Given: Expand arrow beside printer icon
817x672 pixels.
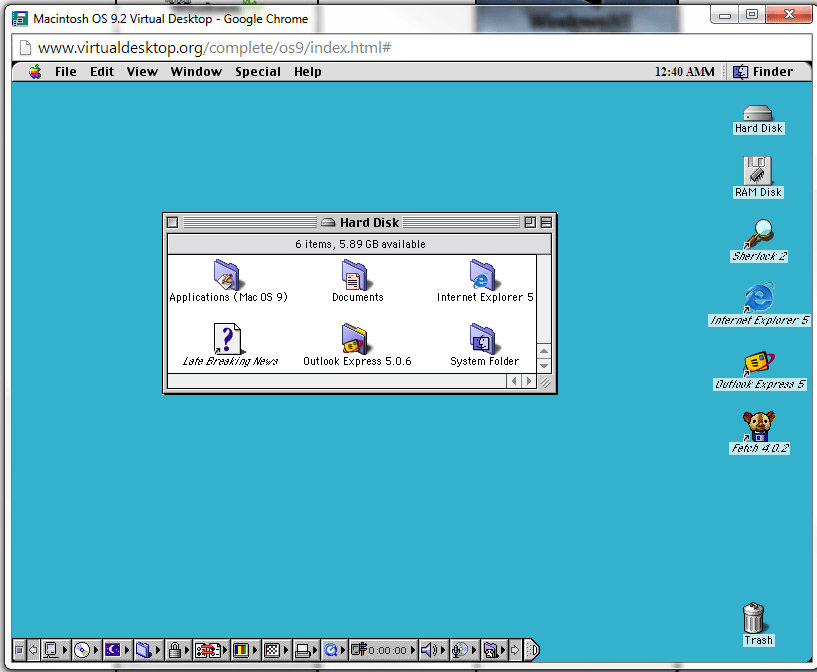Looking at the screenshot, I should pos(315,650).
